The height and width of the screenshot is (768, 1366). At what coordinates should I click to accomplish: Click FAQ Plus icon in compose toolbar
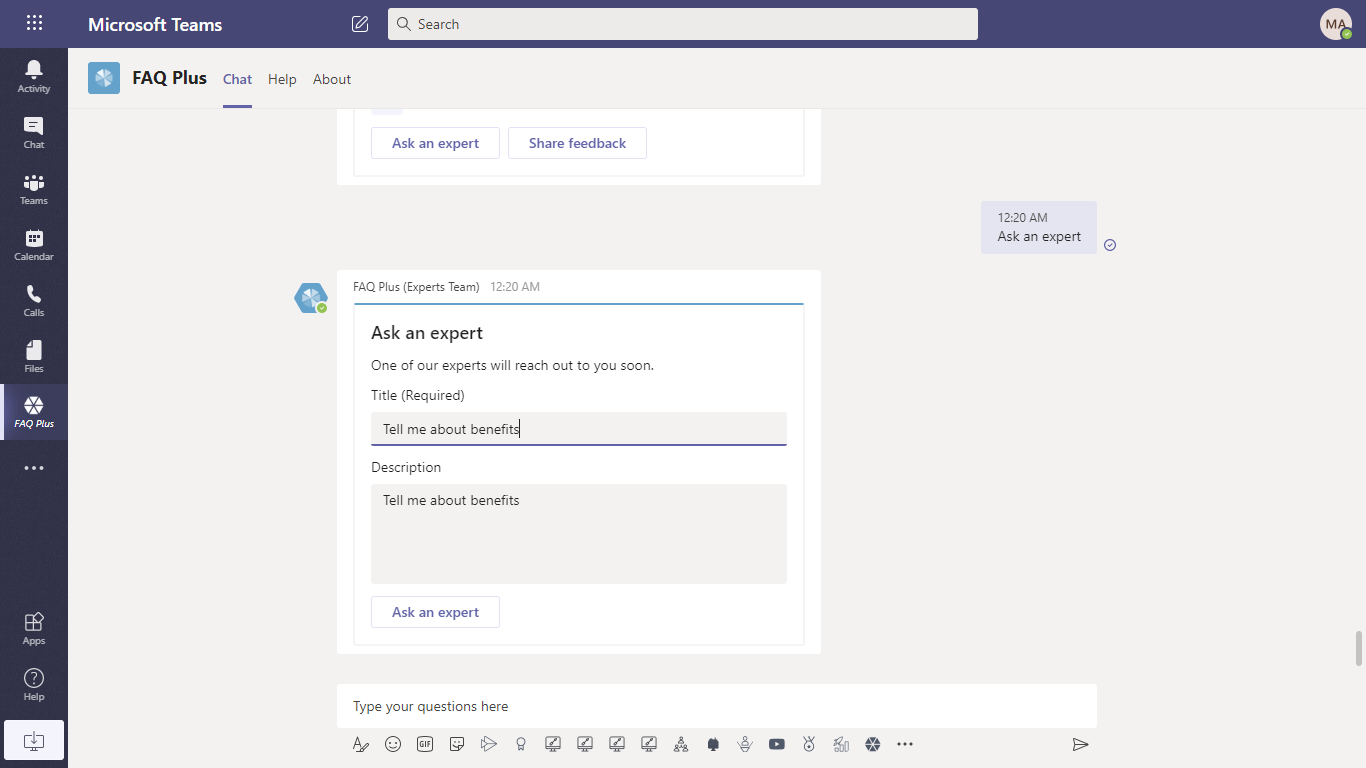873,744
